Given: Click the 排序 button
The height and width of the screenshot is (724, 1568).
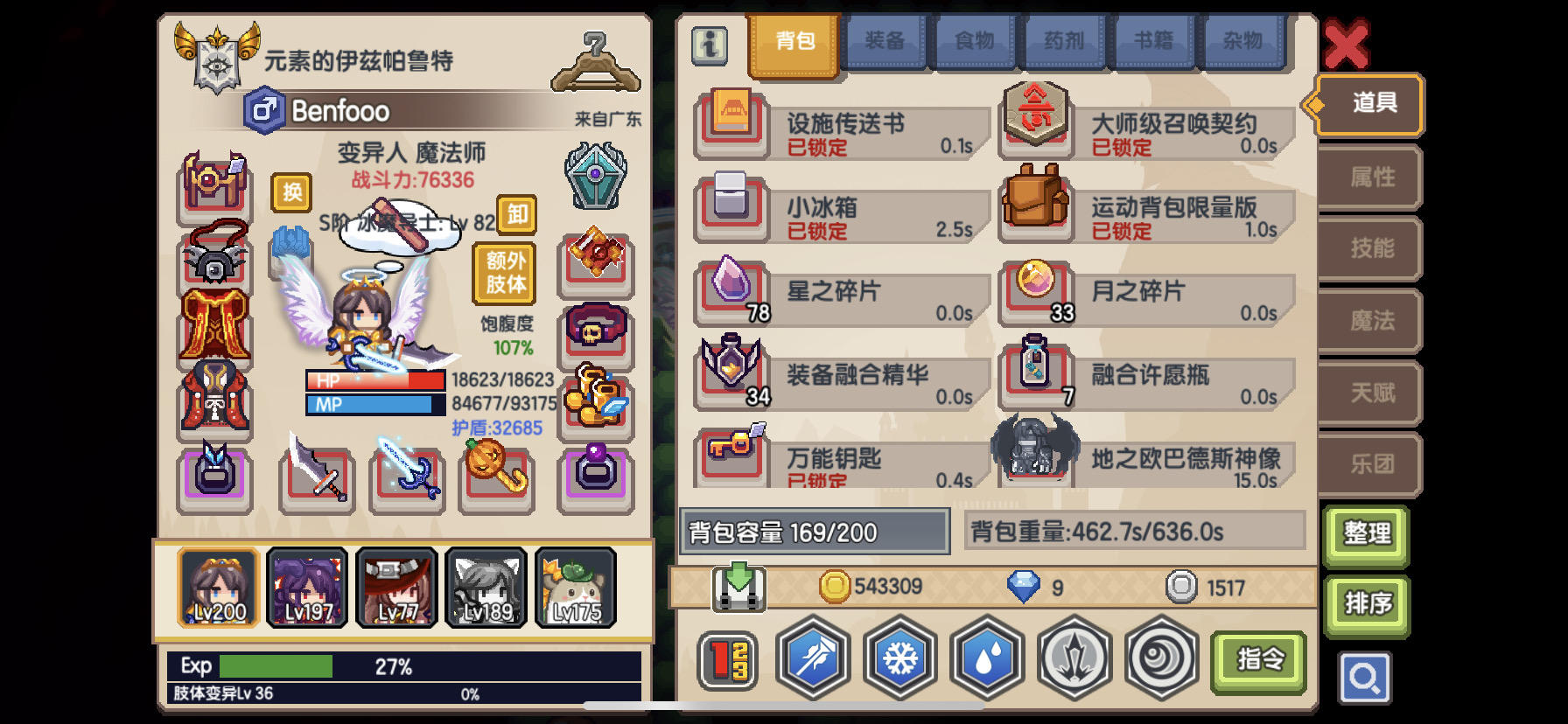Looking at the screenshot, I should [x=1366, y=604].
